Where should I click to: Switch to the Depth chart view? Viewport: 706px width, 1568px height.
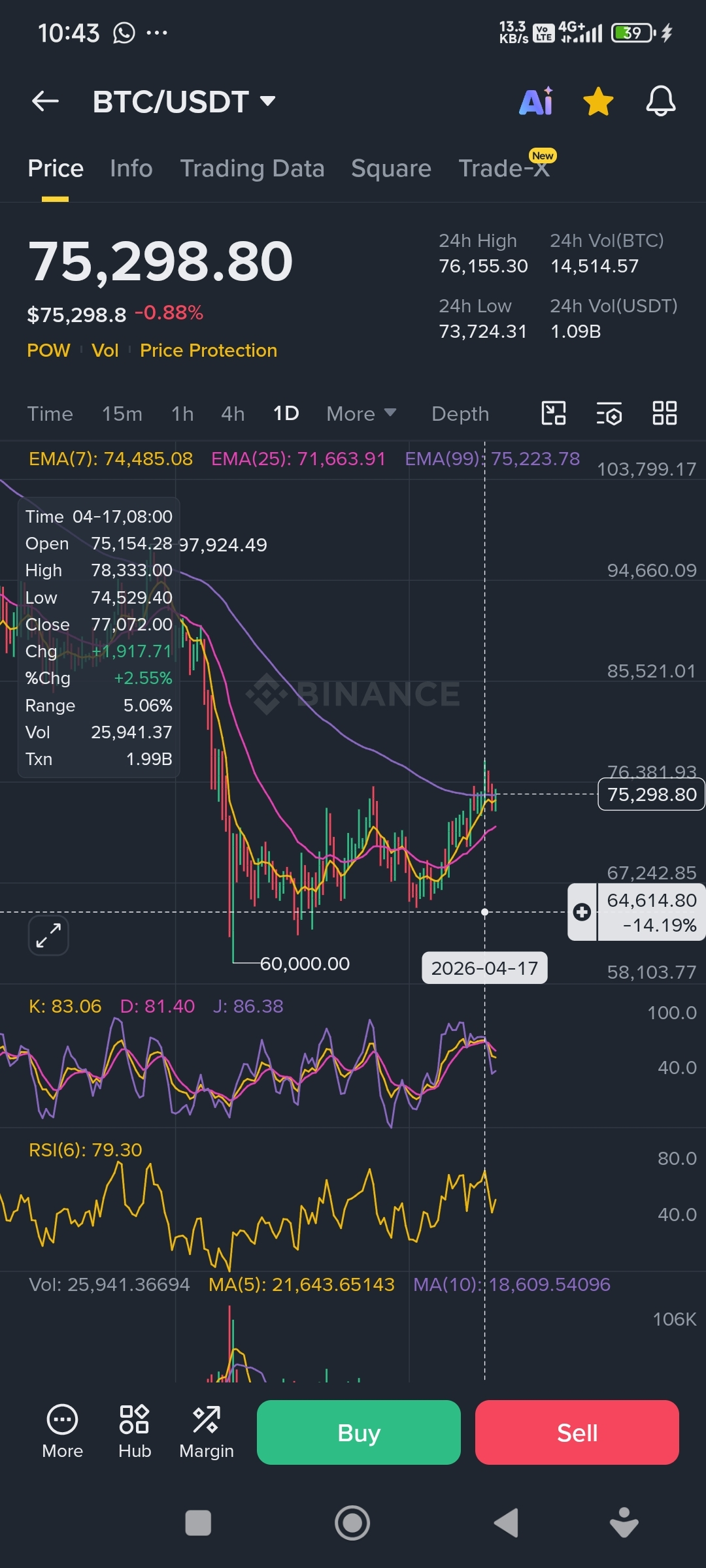point(460,414)
